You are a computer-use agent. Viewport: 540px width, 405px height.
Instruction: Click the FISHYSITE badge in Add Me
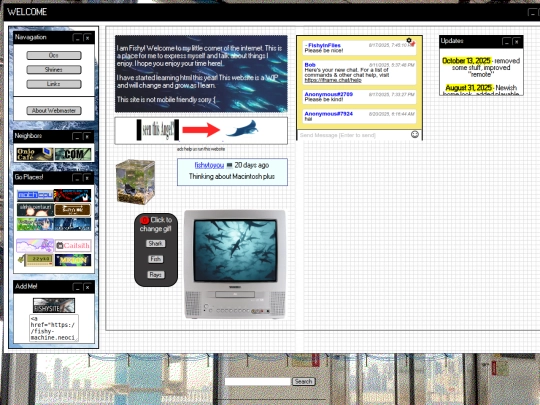[54, 305]
